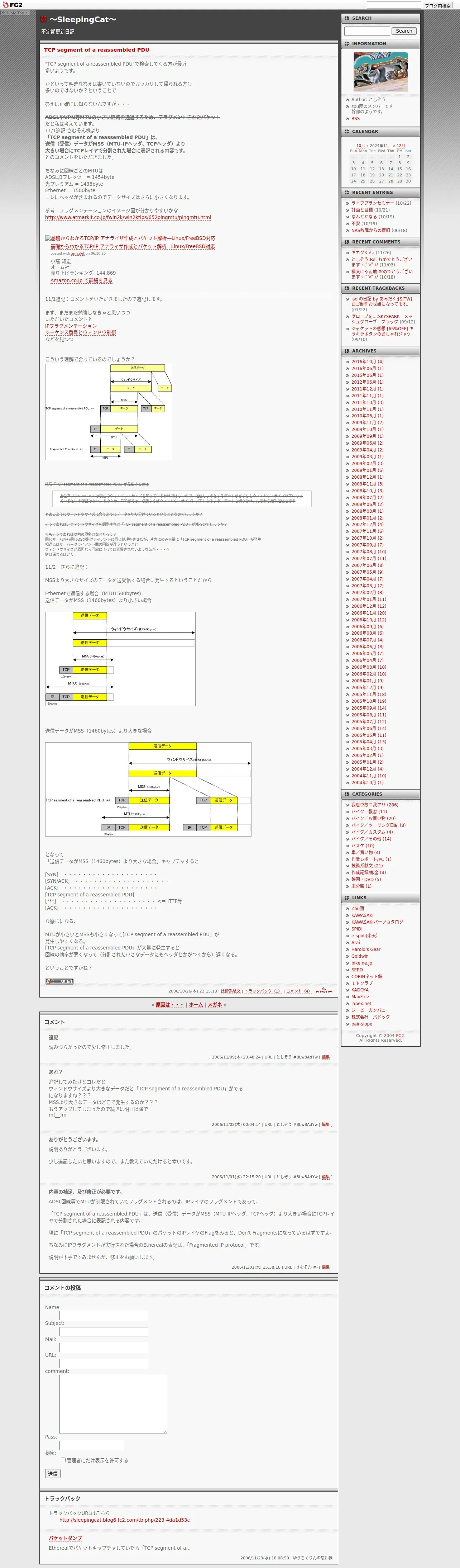
Task: Open the SleepingCat blog title link
Action: pyautogui.click(x=83, y=19)
